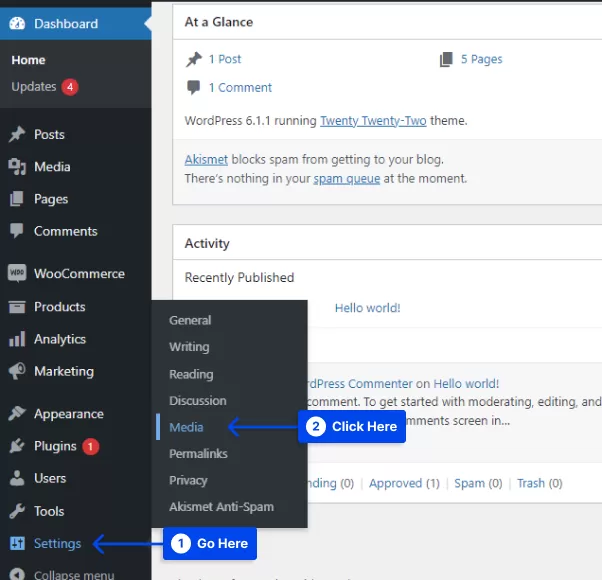This screenshot has height=580, width=602.
Task: Open the Twenty Twenty-Two theme link
Action: [x=372, y=121]
